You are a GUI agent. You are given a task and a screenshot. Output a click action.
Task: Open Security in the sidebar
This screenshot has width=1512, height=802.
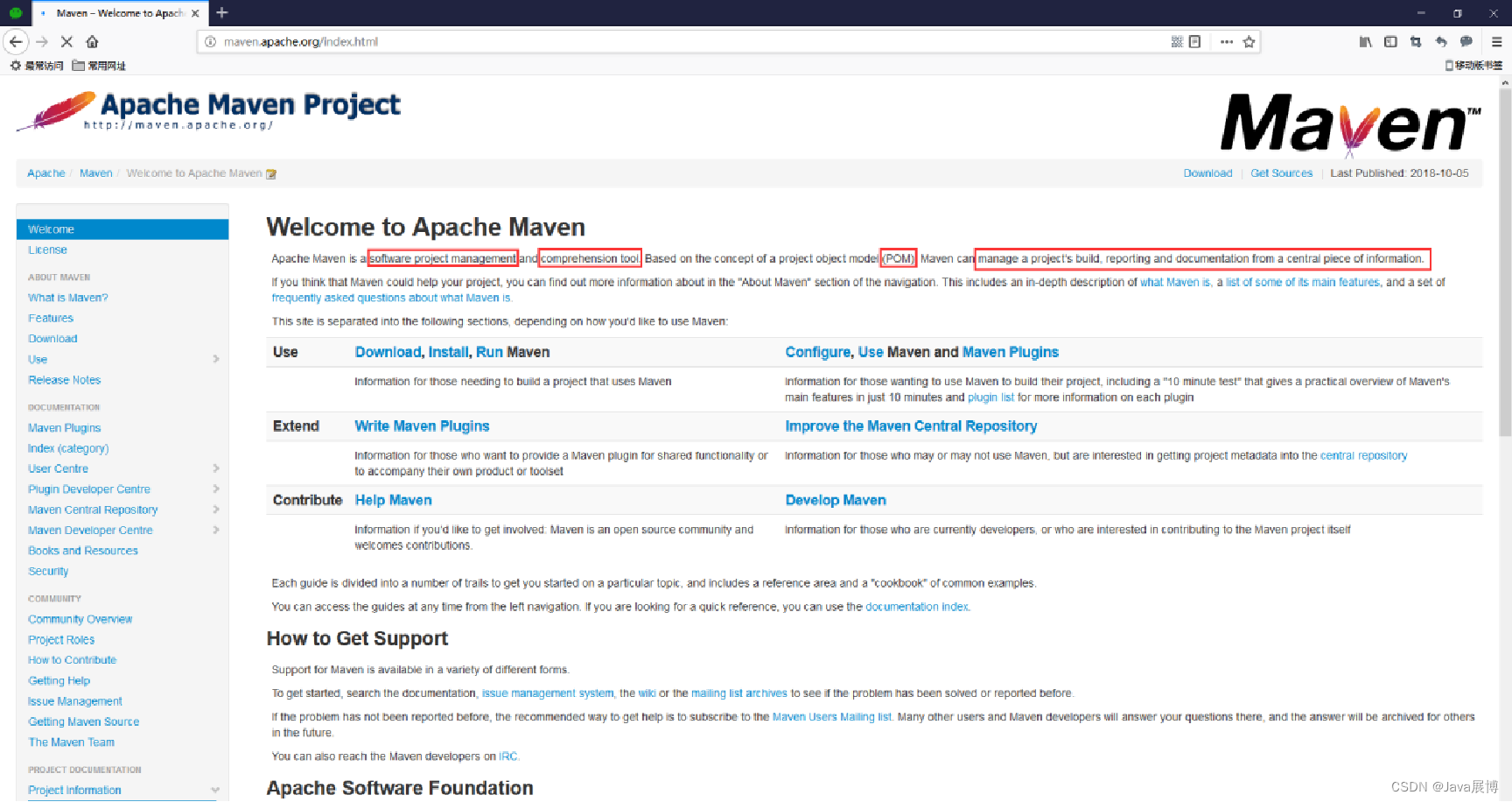tap(48, 572)
